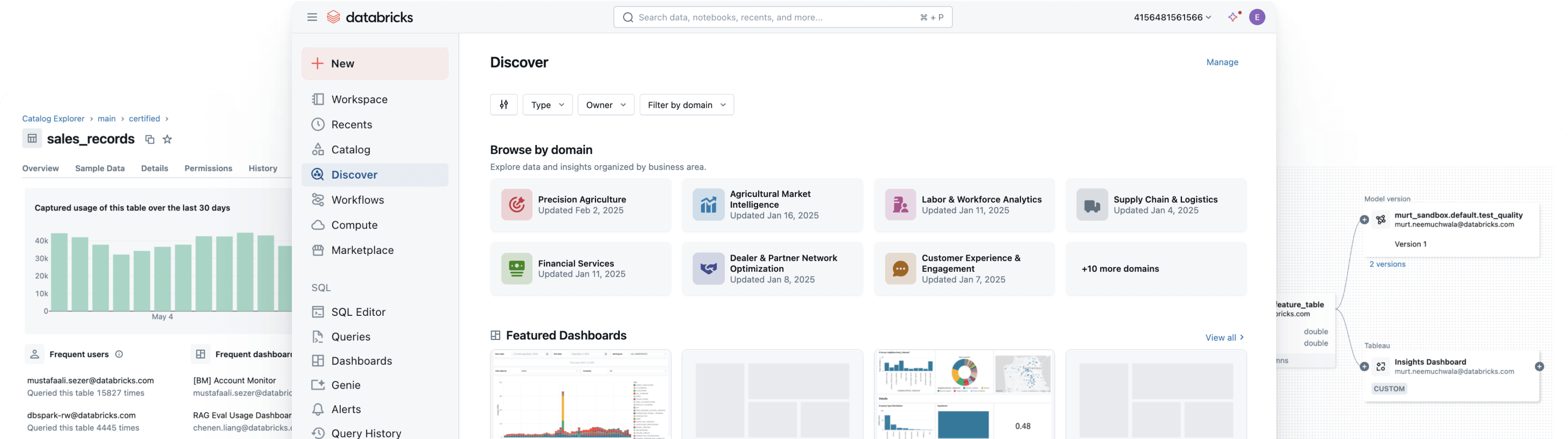Select SQL Editor in the sidebar
The image size is (1568, 439).
click(358, 312)
